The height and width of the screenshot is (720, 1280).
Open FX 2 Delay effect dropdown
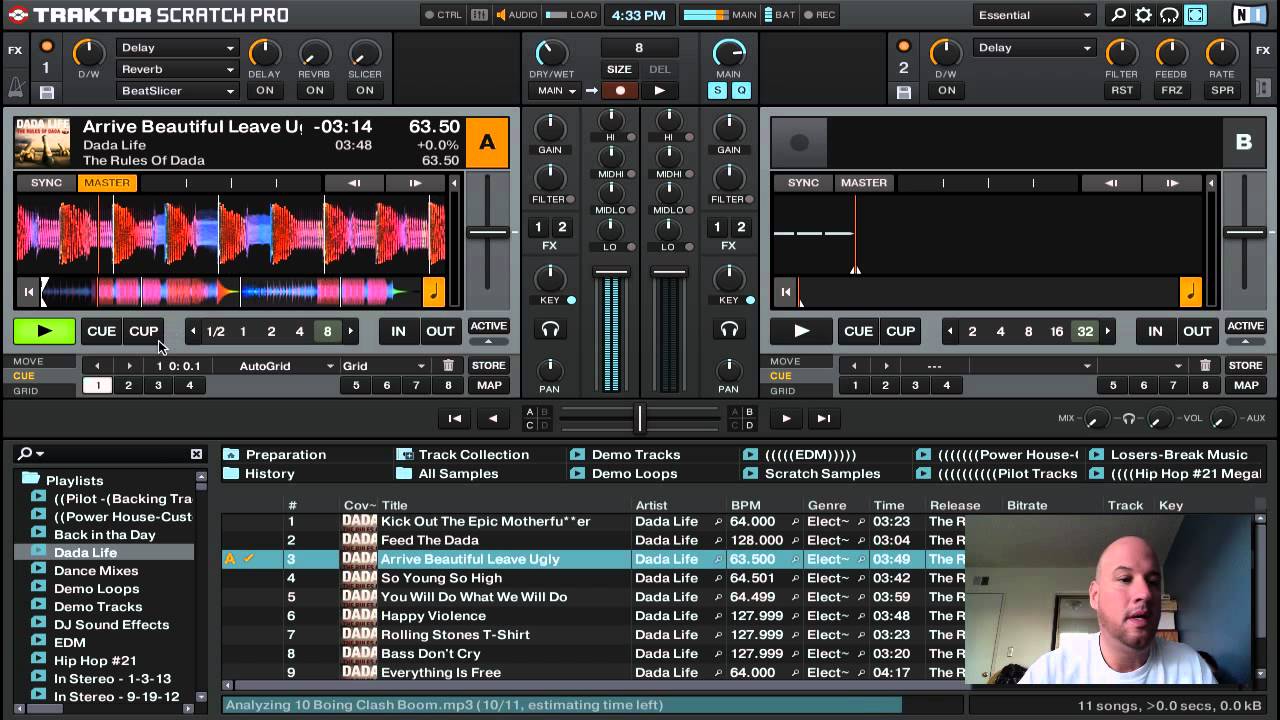click(x=1034, y=48)
